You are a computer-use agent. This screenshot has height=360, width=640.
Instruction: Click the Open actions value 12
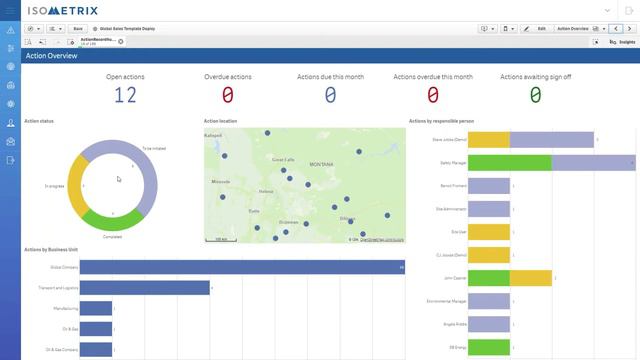(125, 95)
